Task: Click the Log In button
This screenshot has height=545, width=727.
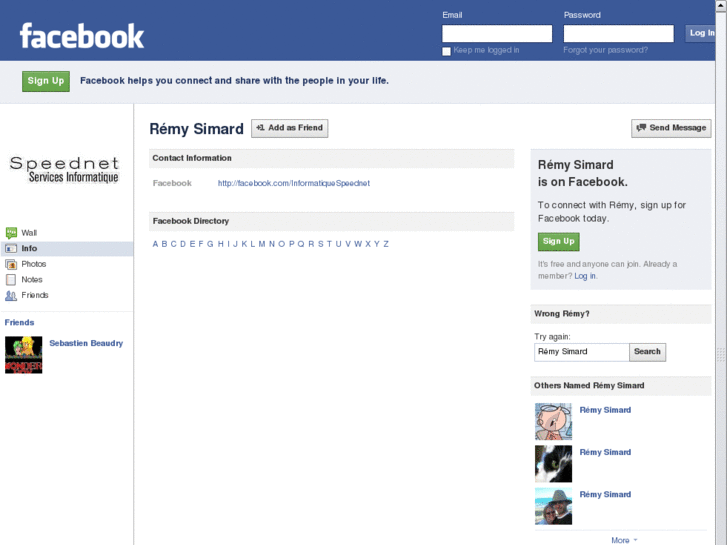Action: (x=701, y=33)
